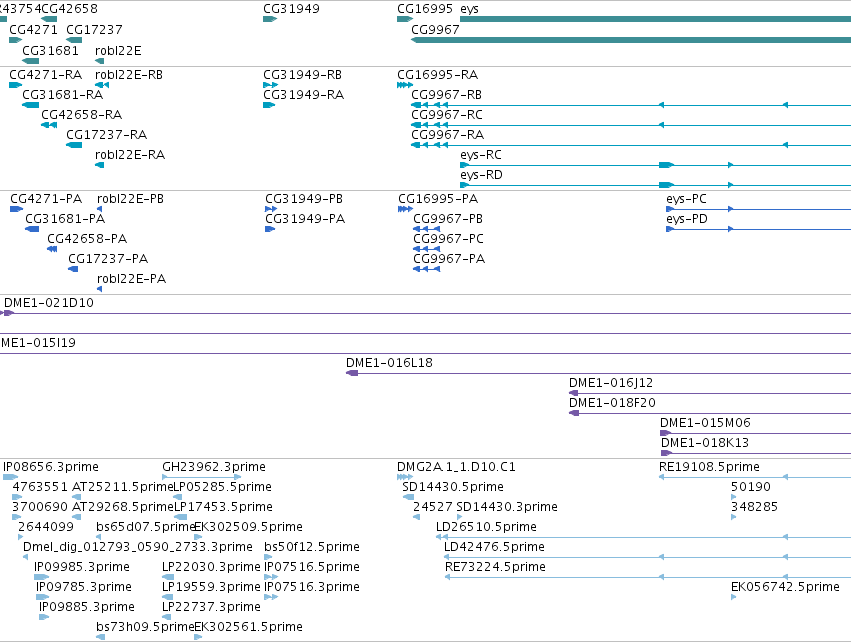
Task: Select EST Dmel_dig_012793_0590_2733.3prime
Action: (138, 548)
